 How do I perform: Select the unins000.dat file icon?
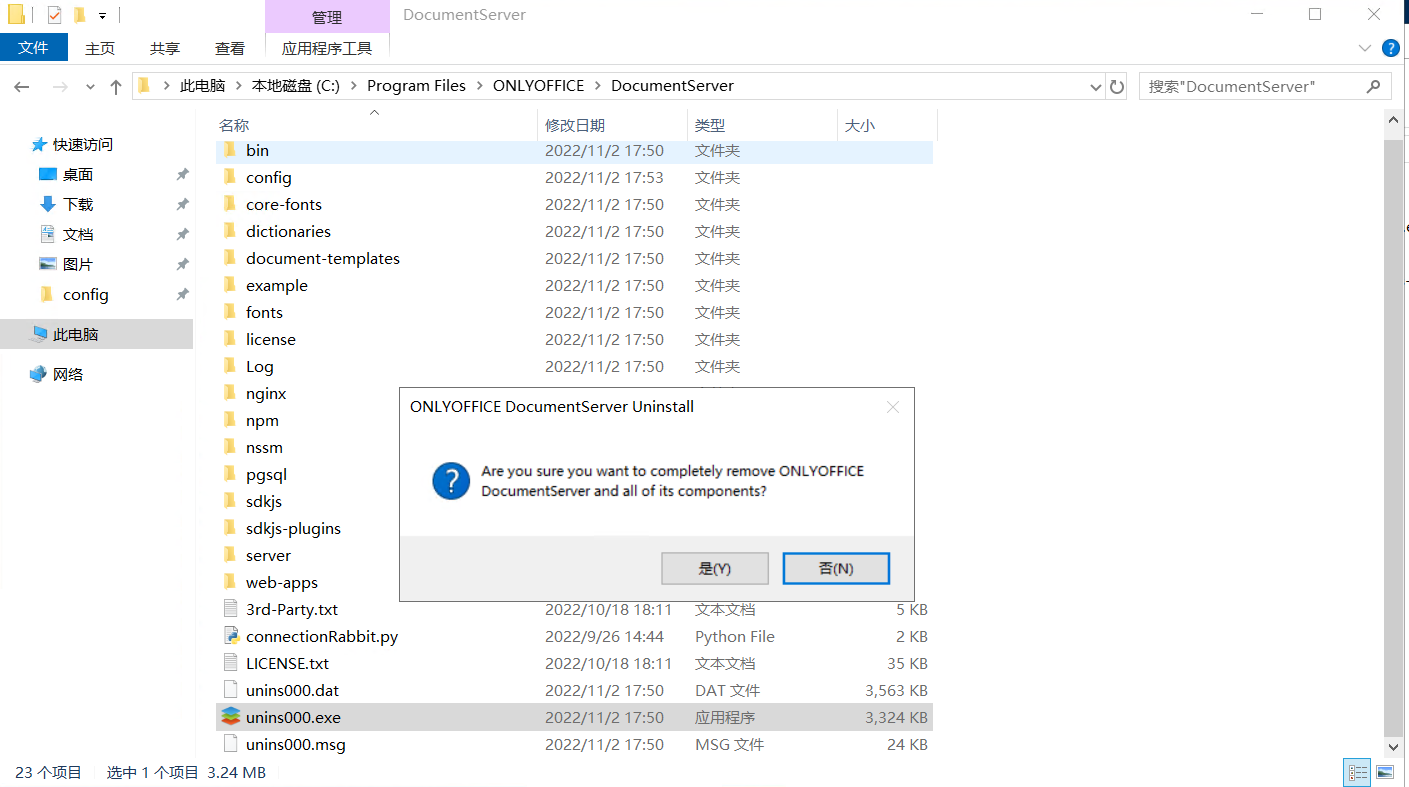click(x=230, y=690)
